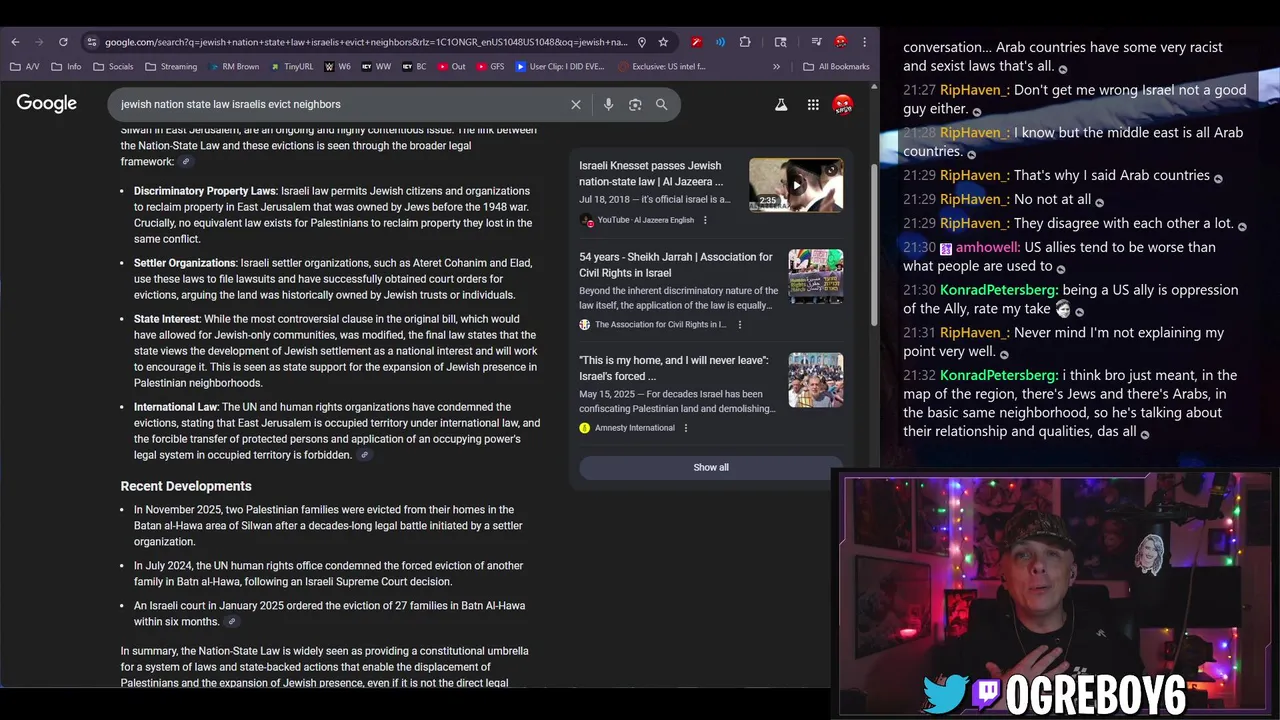Image resolution: width=1280 pixels, height=720 pixels.
Task: Click the location pin icon in address bar
Action: 642,42
